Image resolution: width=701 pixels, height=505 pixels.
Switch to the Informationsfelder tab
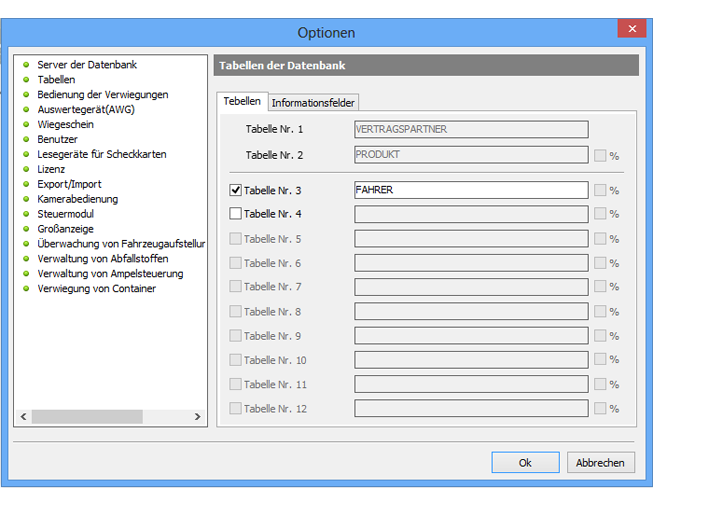coord(313,102)
